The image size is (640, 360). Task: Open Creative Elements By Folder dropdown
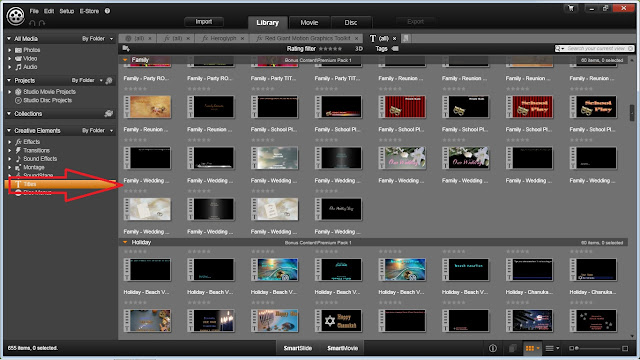click(98, 131)
